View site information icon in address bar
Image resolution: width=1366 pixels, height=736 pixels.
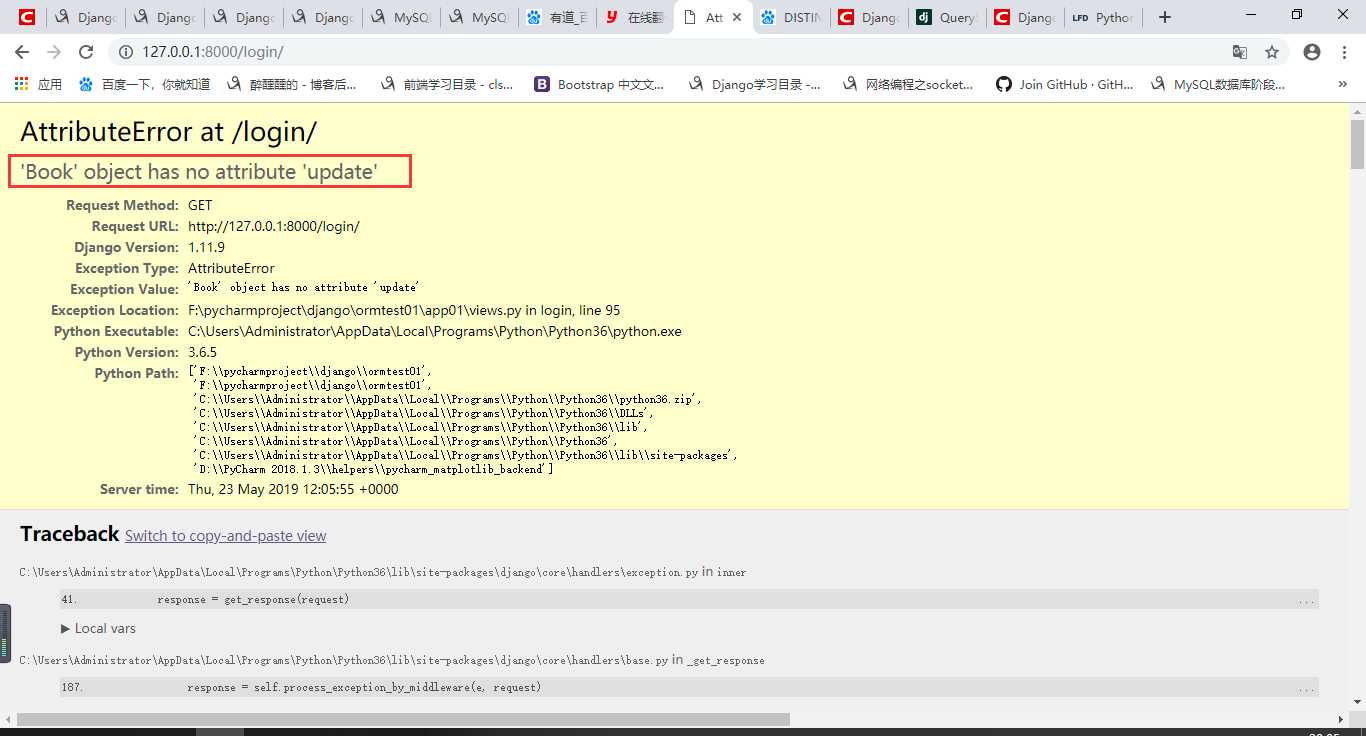tap(125, 52)
